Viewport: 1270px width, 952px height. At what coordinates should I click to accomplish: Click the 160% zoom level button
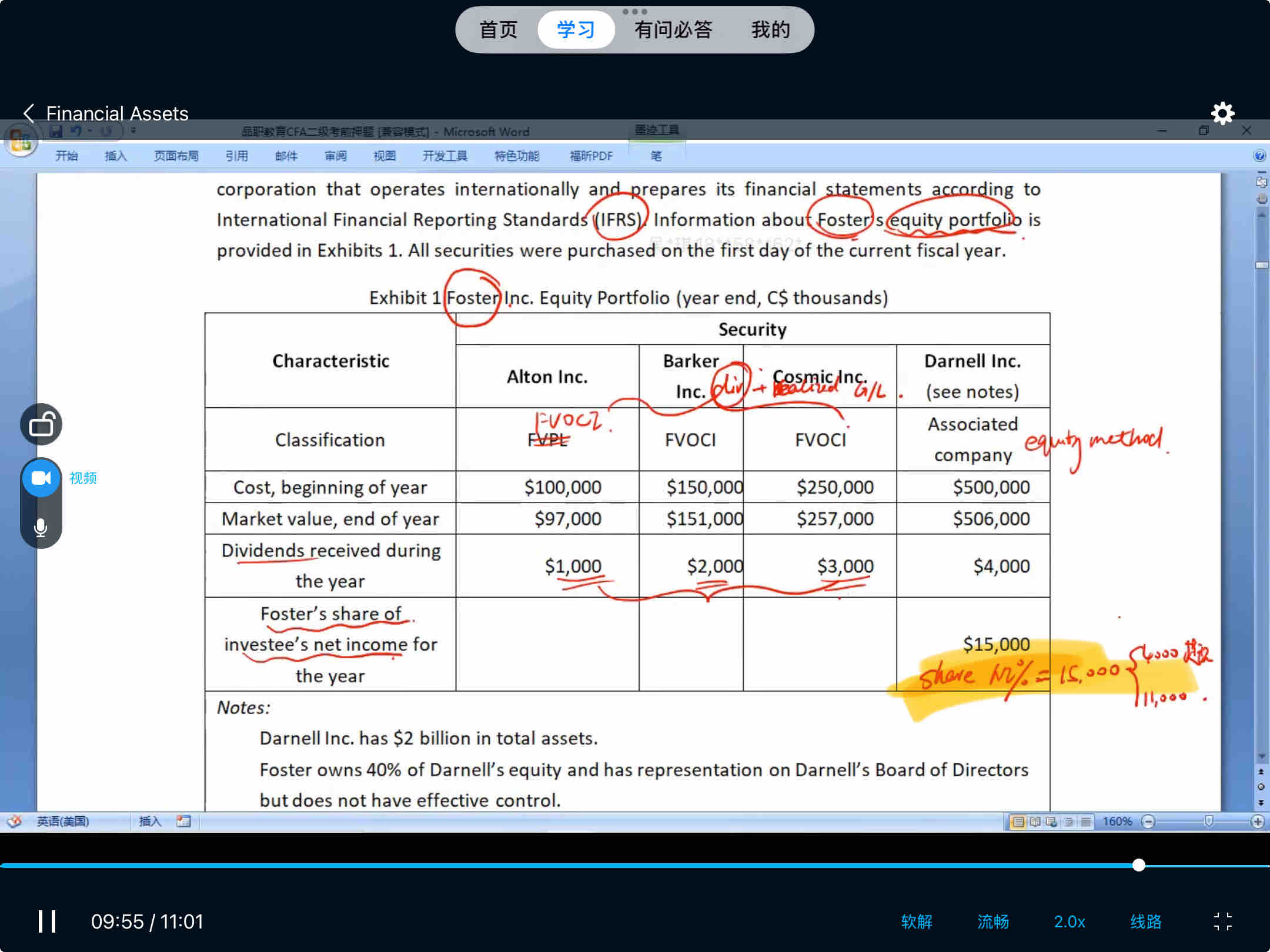point(1117,822)
